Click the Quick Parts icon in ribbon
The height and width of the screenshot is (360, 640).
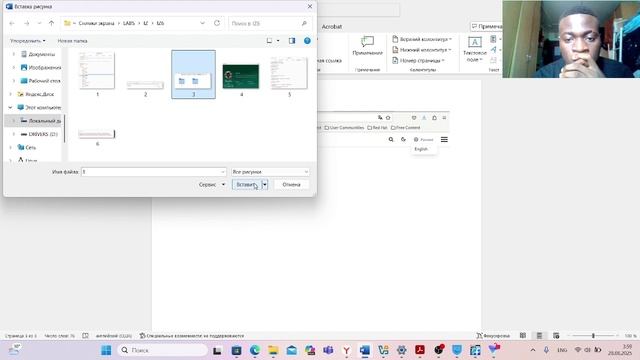point(493,39)
